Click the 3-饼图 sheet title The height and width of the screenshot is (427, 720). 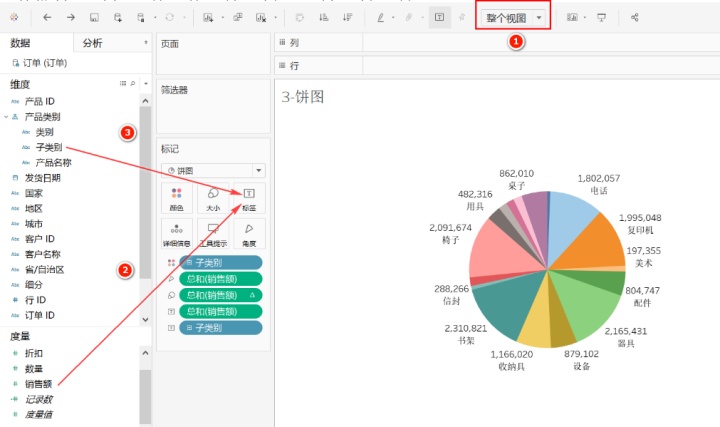point(303,97)
